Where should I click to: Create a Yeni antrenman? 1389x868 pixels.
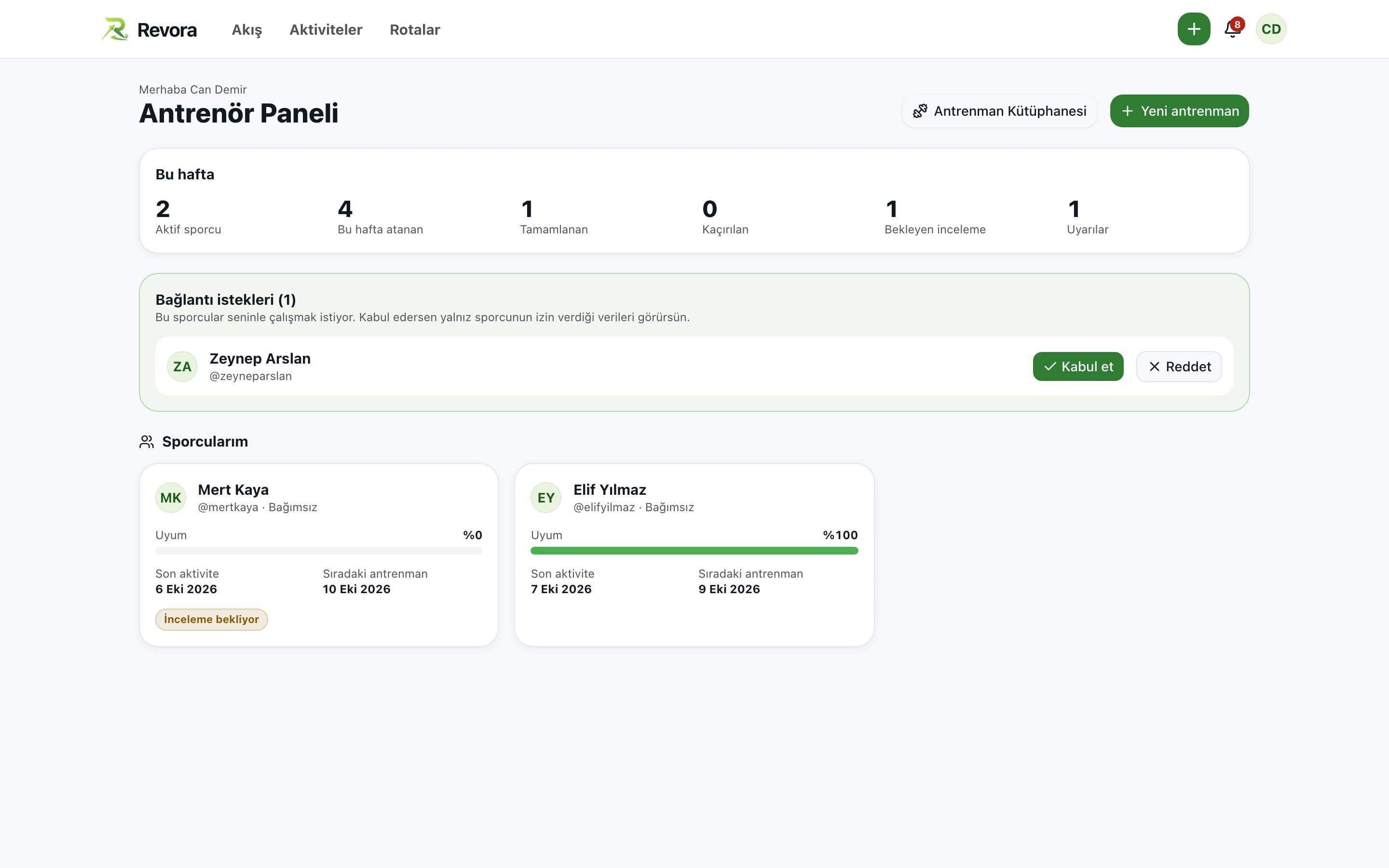coord(1179,111)
